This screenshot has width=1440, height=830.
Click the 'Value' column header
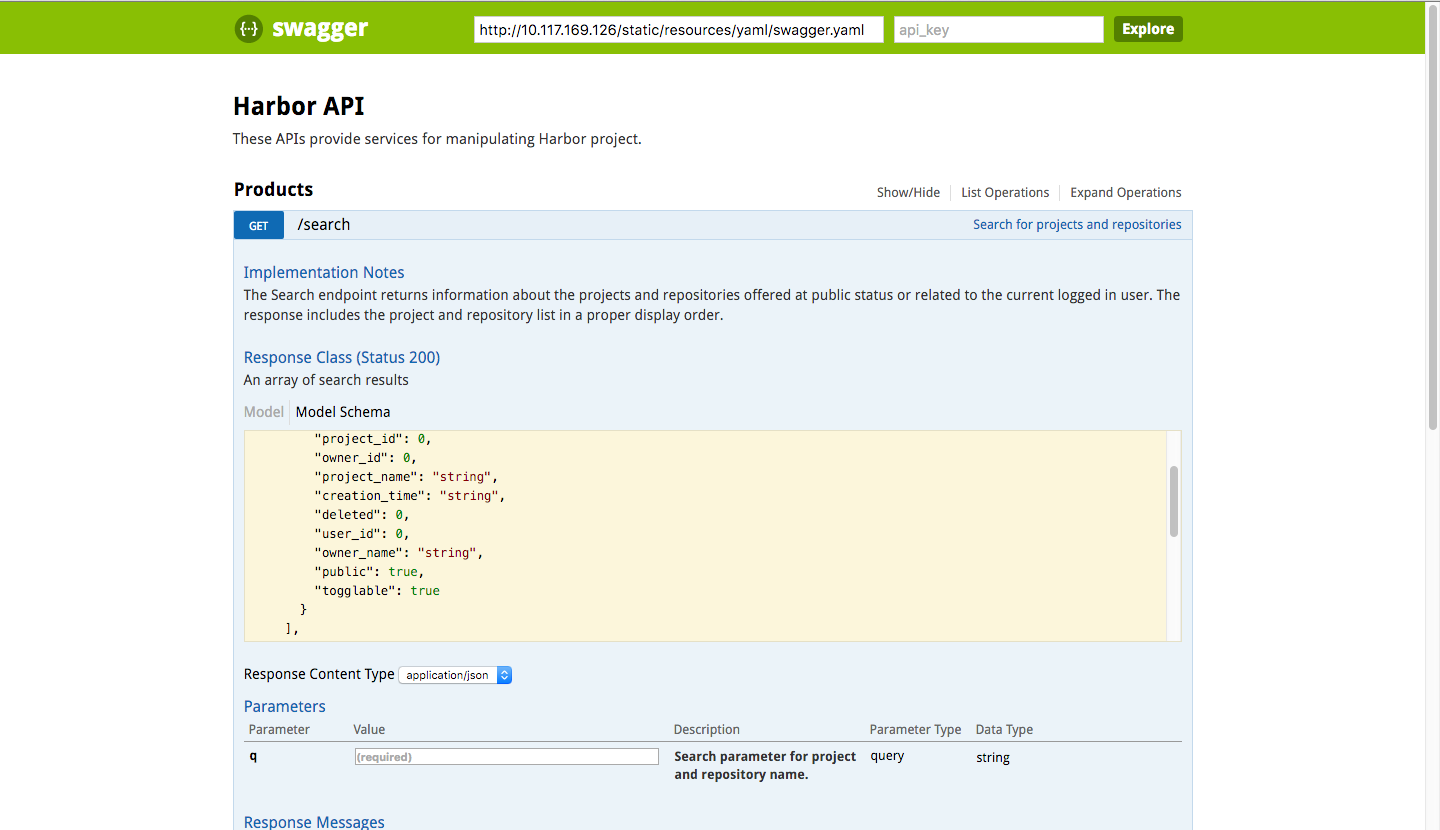point(369,729)
